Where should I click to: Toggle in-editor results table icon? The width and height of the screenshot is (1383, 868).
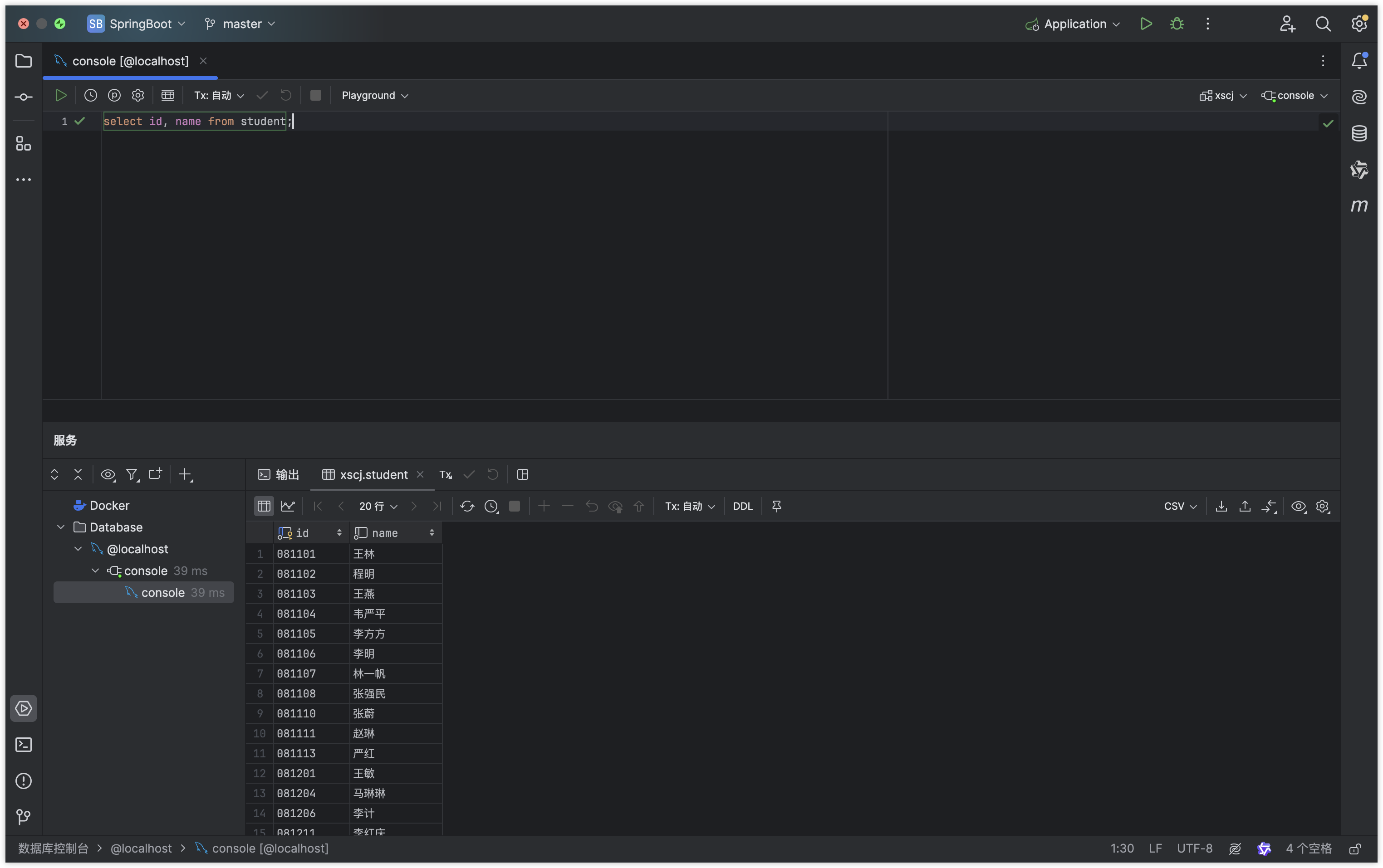click(168, 95)
